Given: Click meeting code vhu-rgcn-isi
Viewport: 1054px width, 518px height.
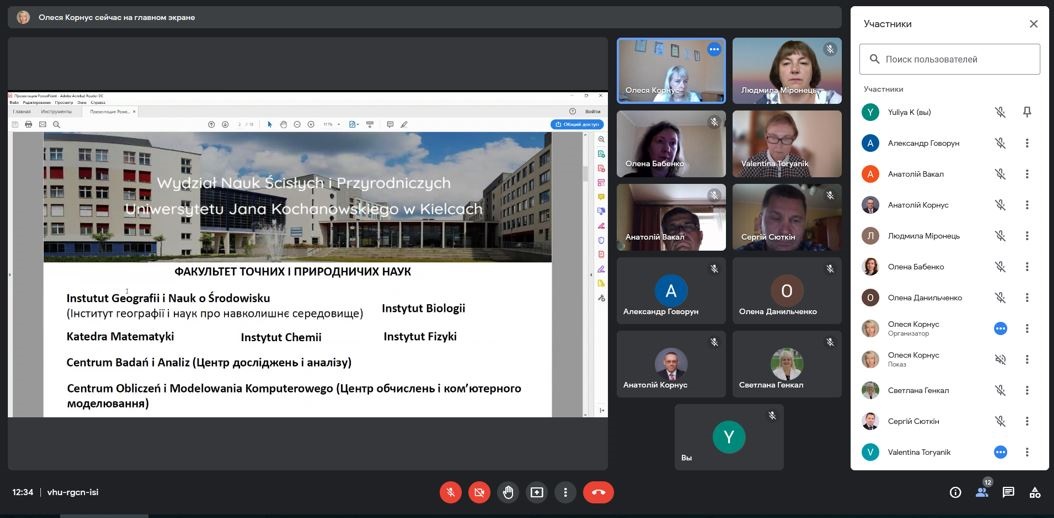Looking at the screenshot, I should 73,492.
